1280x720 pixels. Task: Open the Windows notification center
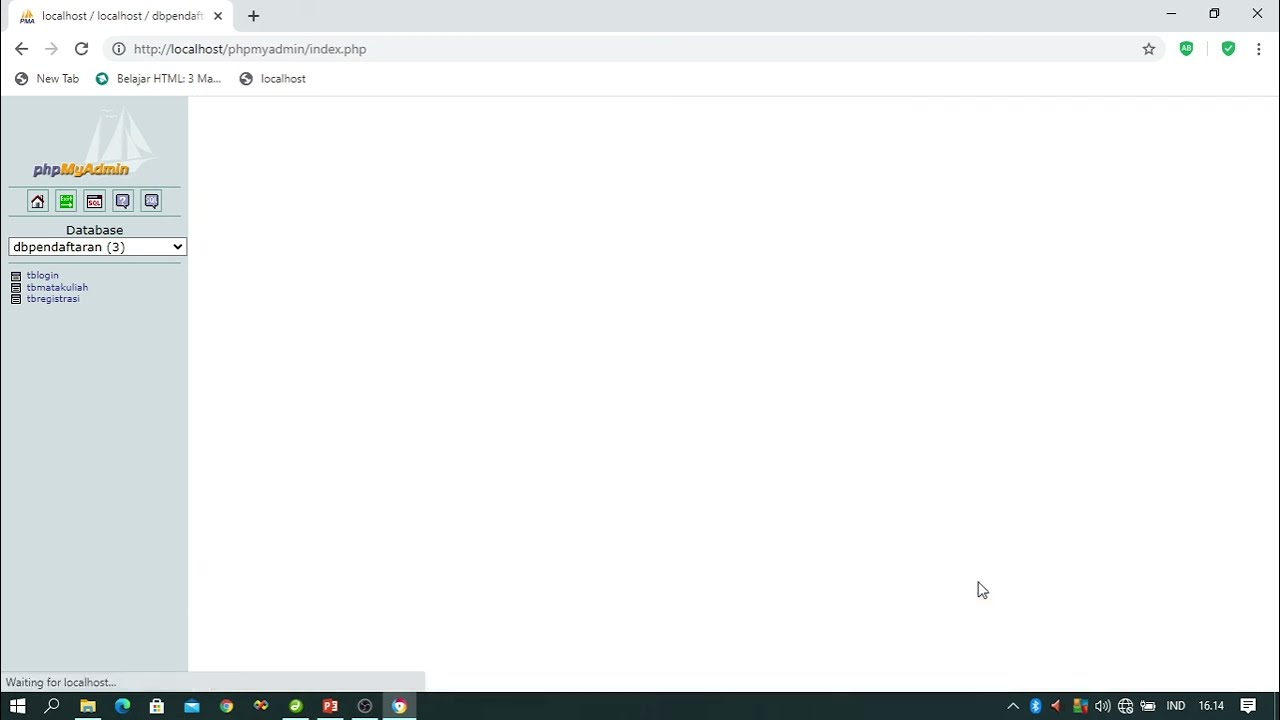click(x=1248, y=706)
